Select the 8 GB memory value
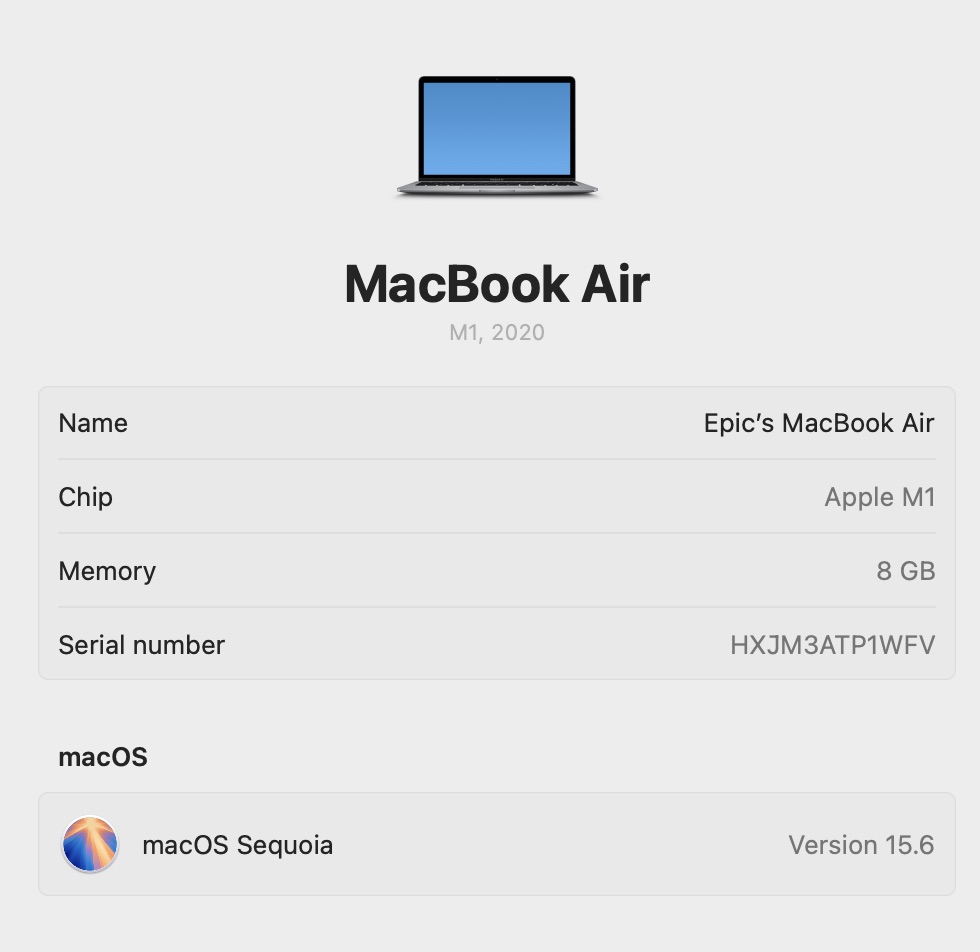The width and height of the screenshot is (980, 952). coord(906,571)
